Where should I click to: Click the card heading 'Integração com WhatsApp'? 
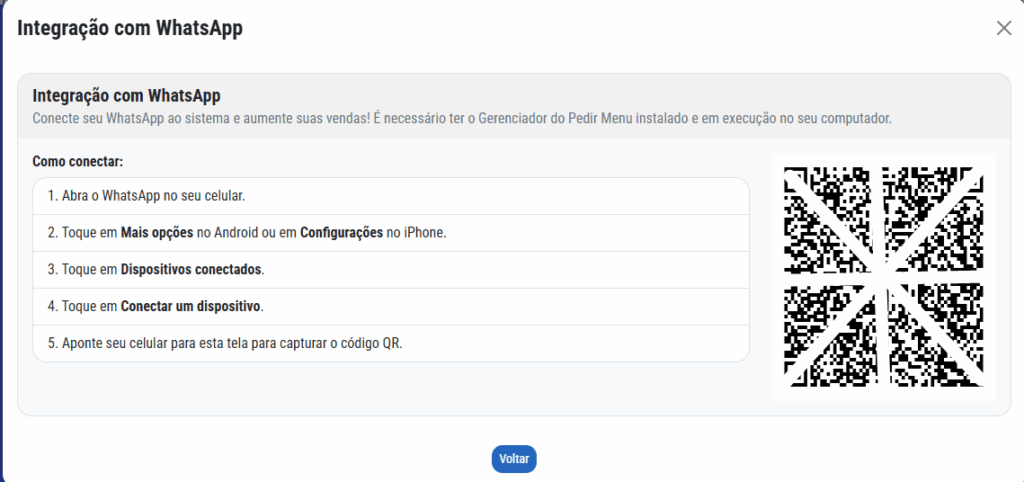126,96
